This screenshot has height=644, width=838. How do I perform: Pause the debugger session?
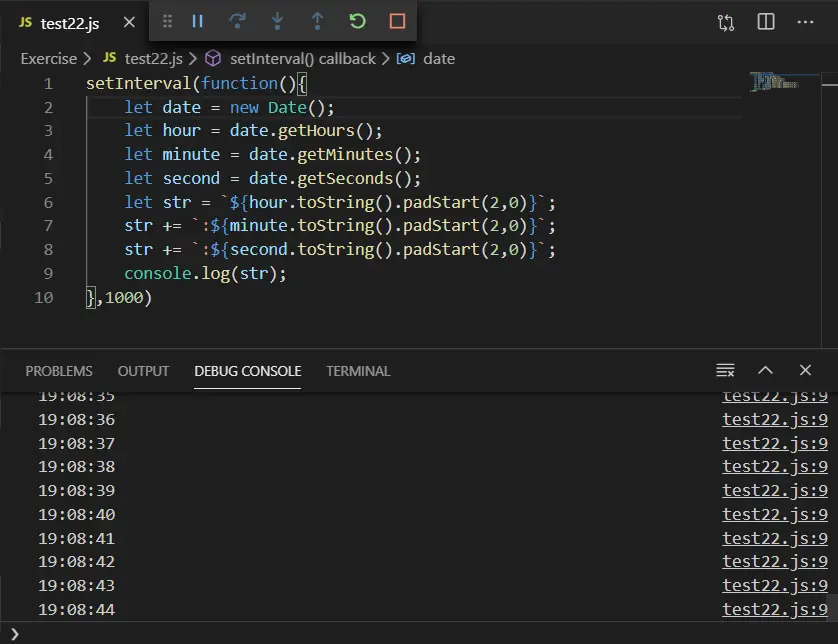[198, 21]
